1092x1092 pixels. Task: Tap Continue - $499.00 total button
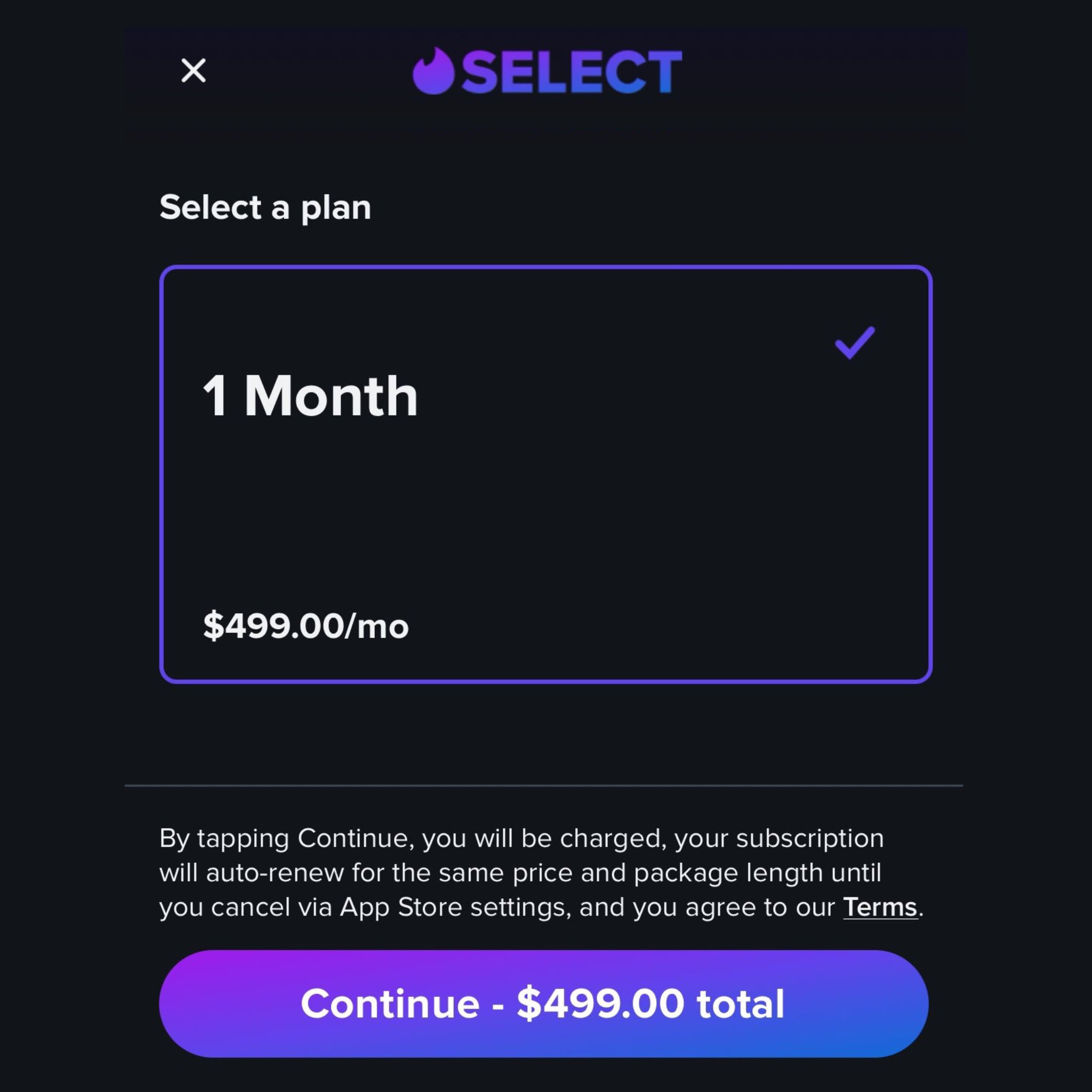544,1004
